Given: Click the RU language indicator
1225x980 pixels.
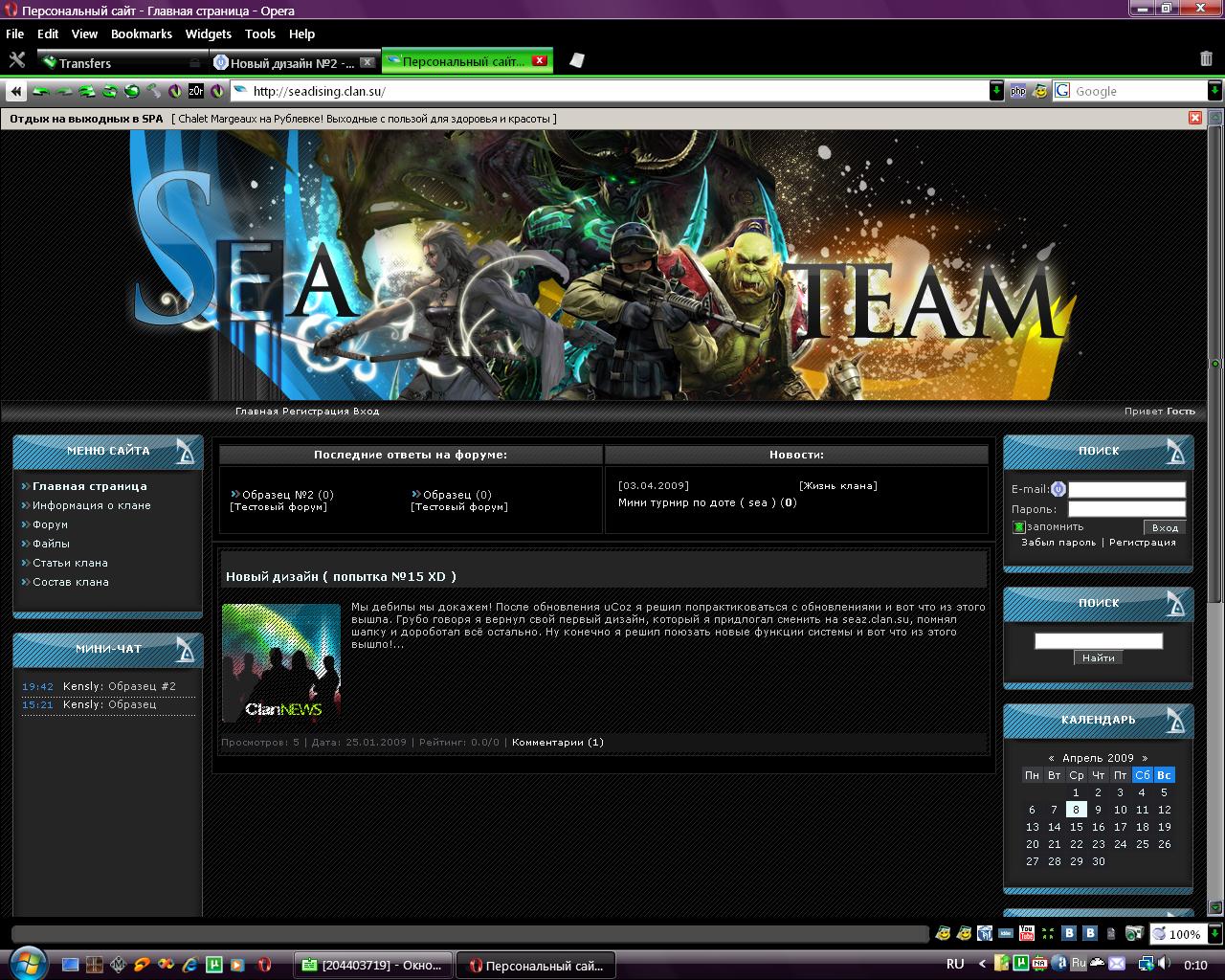Looking at the screenshot, I should pos(955,964).
